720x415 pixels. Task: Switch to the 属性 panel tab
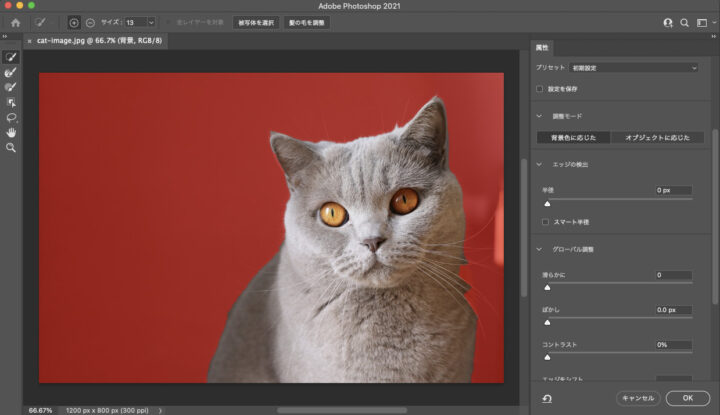[542, 48]
